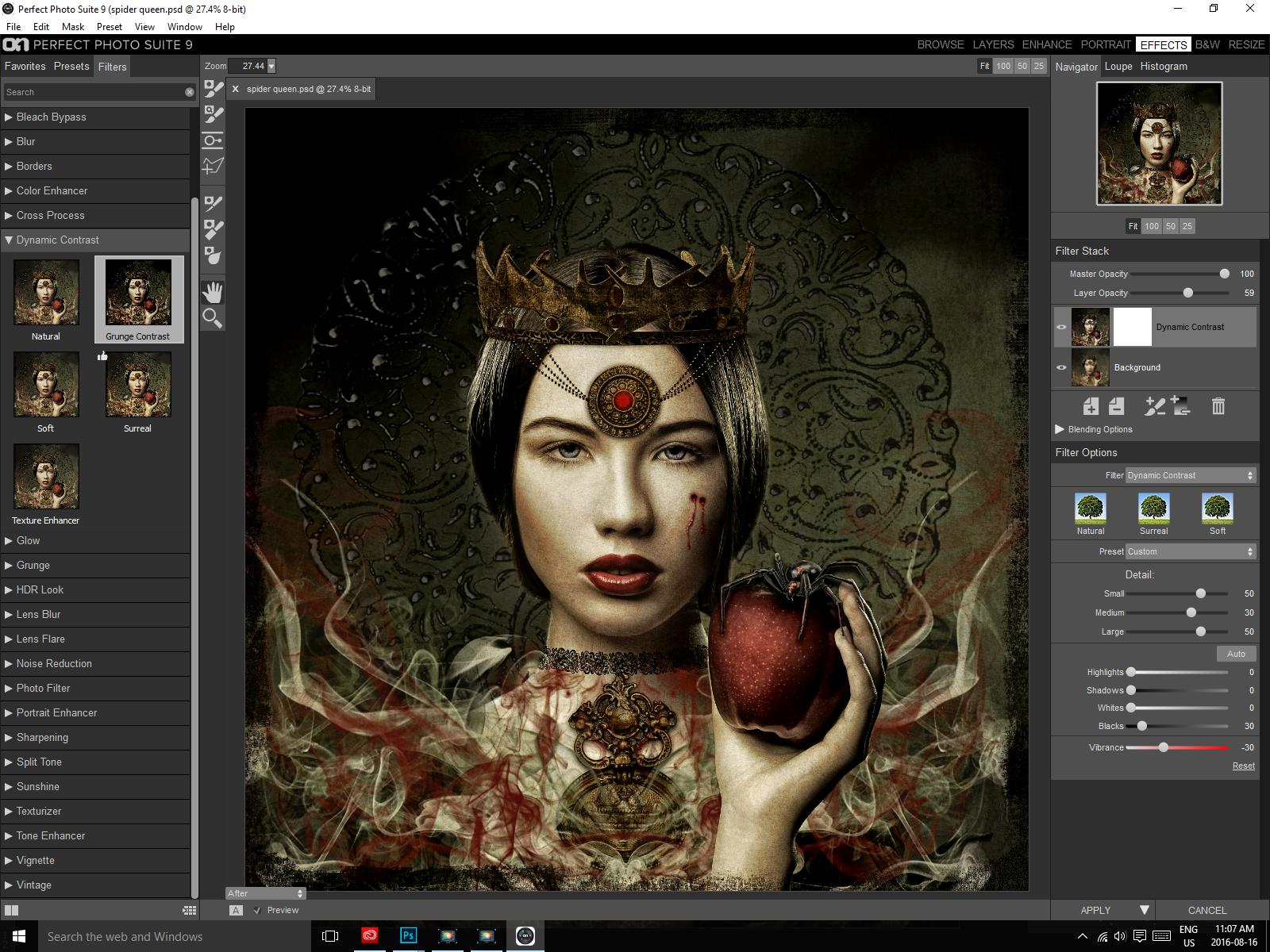Collapse the Dynamic Contrast filter category
Image resolution: width=1270 pixels, height=952 pixels.
point(10,240)
